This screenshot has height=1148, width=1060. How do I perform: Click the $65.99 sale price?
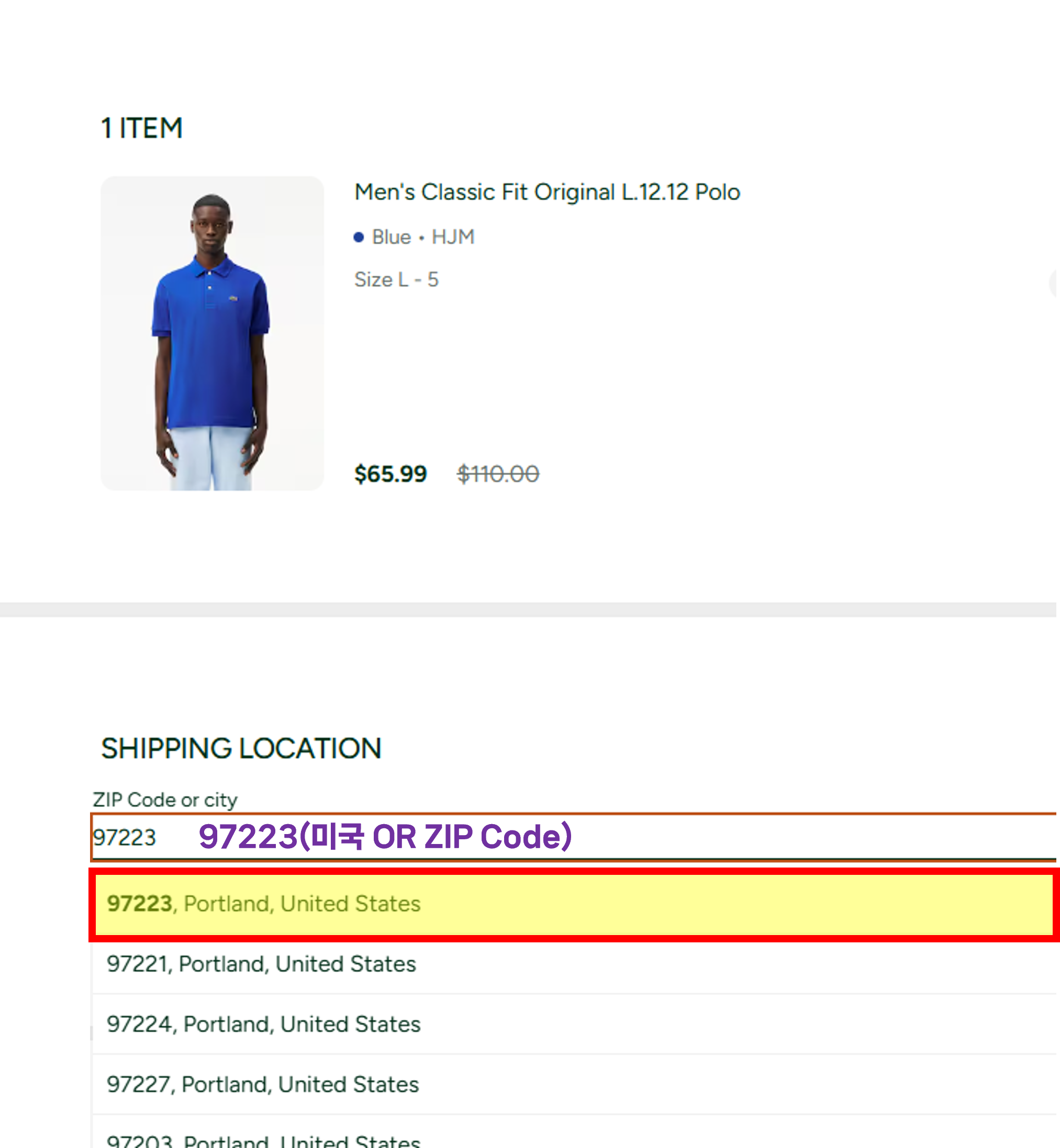click(390, 474)
